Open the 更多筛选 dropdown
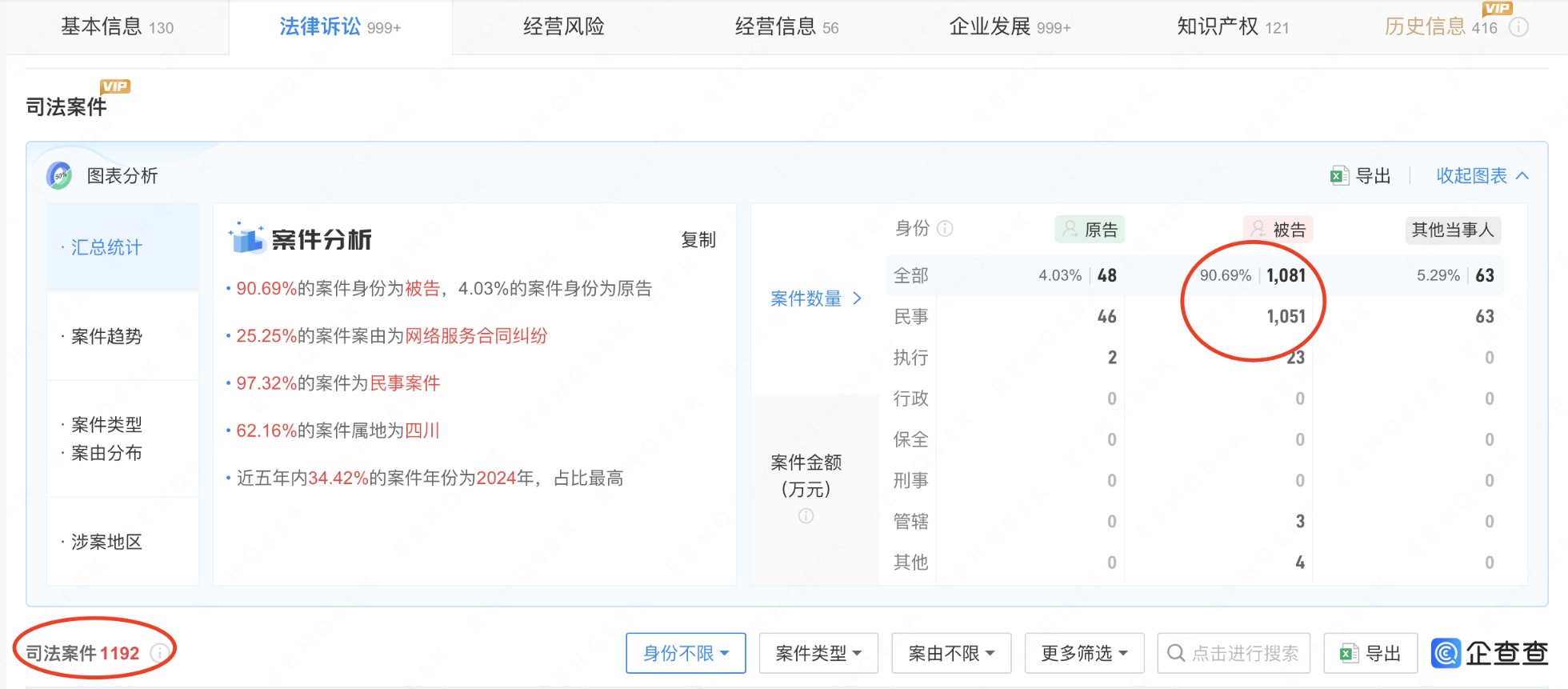The height and width of the screenshot is (689, 1568). tap(1084, 653)
